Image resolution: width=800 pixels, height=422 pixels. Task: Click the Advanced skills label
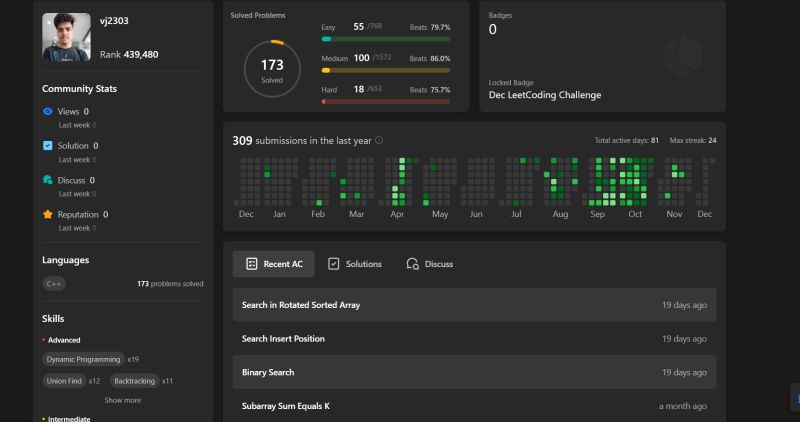click(x=64, y=340)
